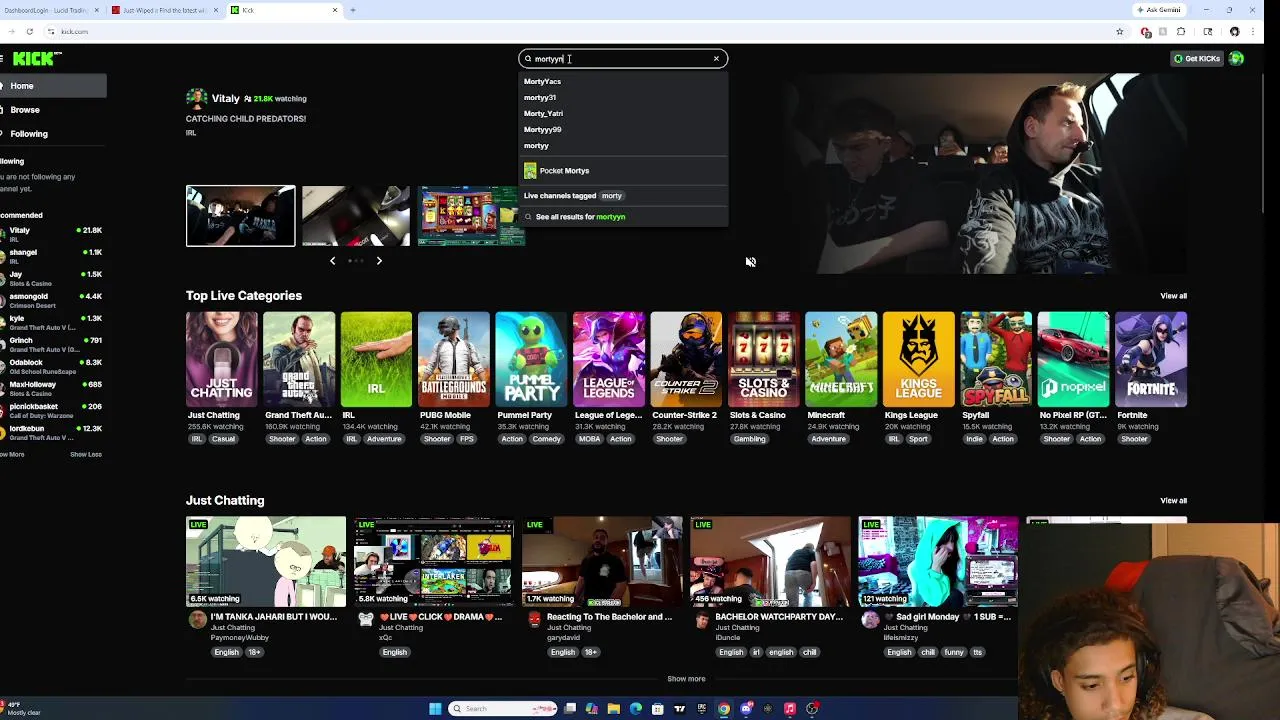Screen dimensions: 1280x720
Task: Open the I'M TANKA JAHARI stream thumbnail
Action: [x=266, y=562]
